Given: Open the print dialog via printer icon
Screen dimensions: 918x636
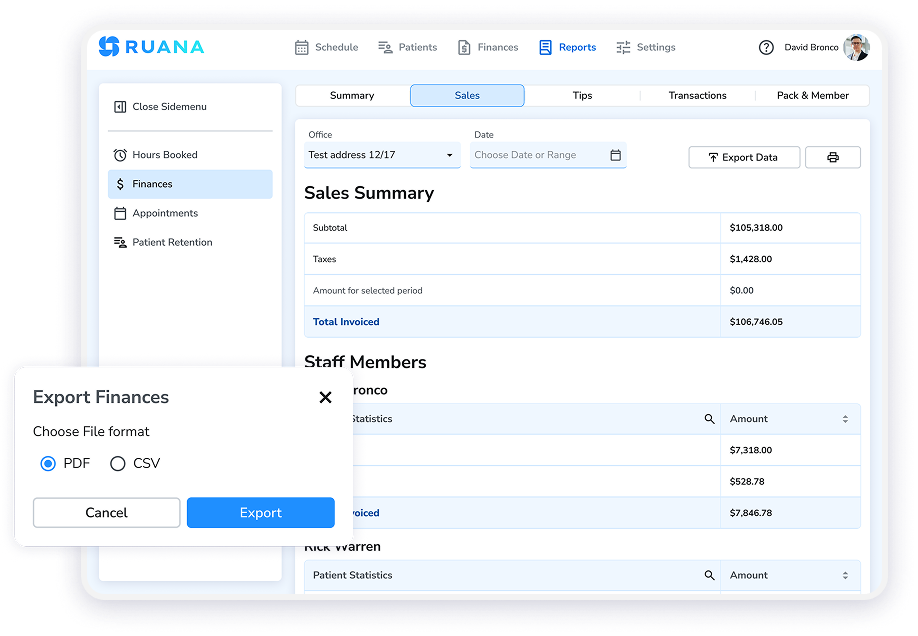Looking at the screenshot, I should pos(833,157).
